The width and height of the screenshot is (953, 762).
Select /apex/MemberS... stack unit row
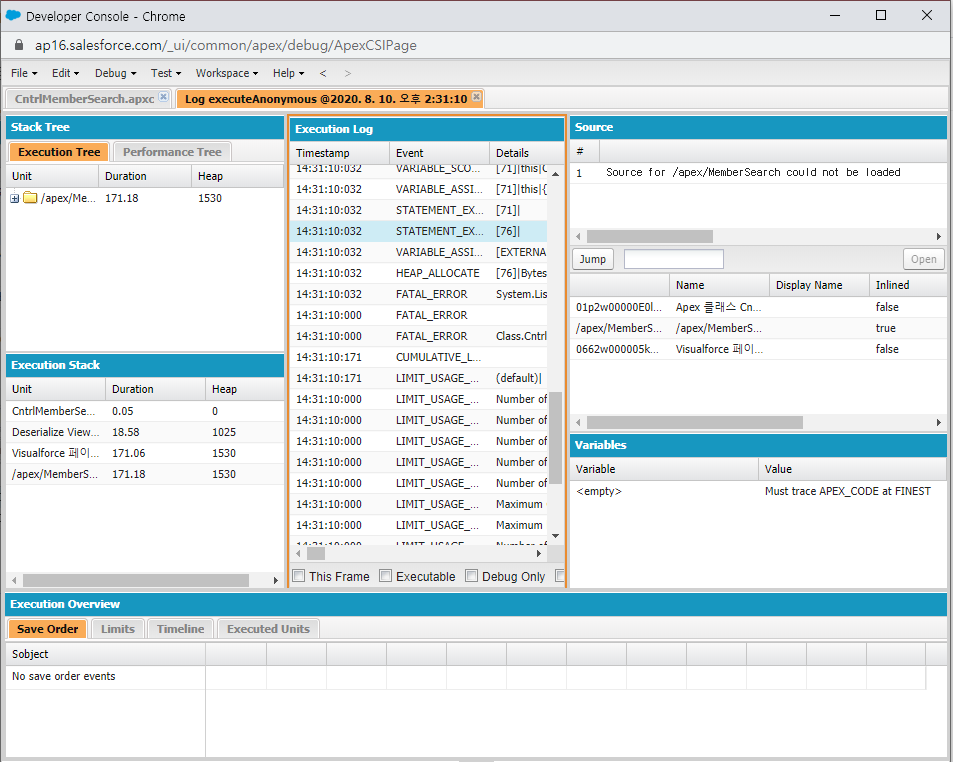click(145, 474)
